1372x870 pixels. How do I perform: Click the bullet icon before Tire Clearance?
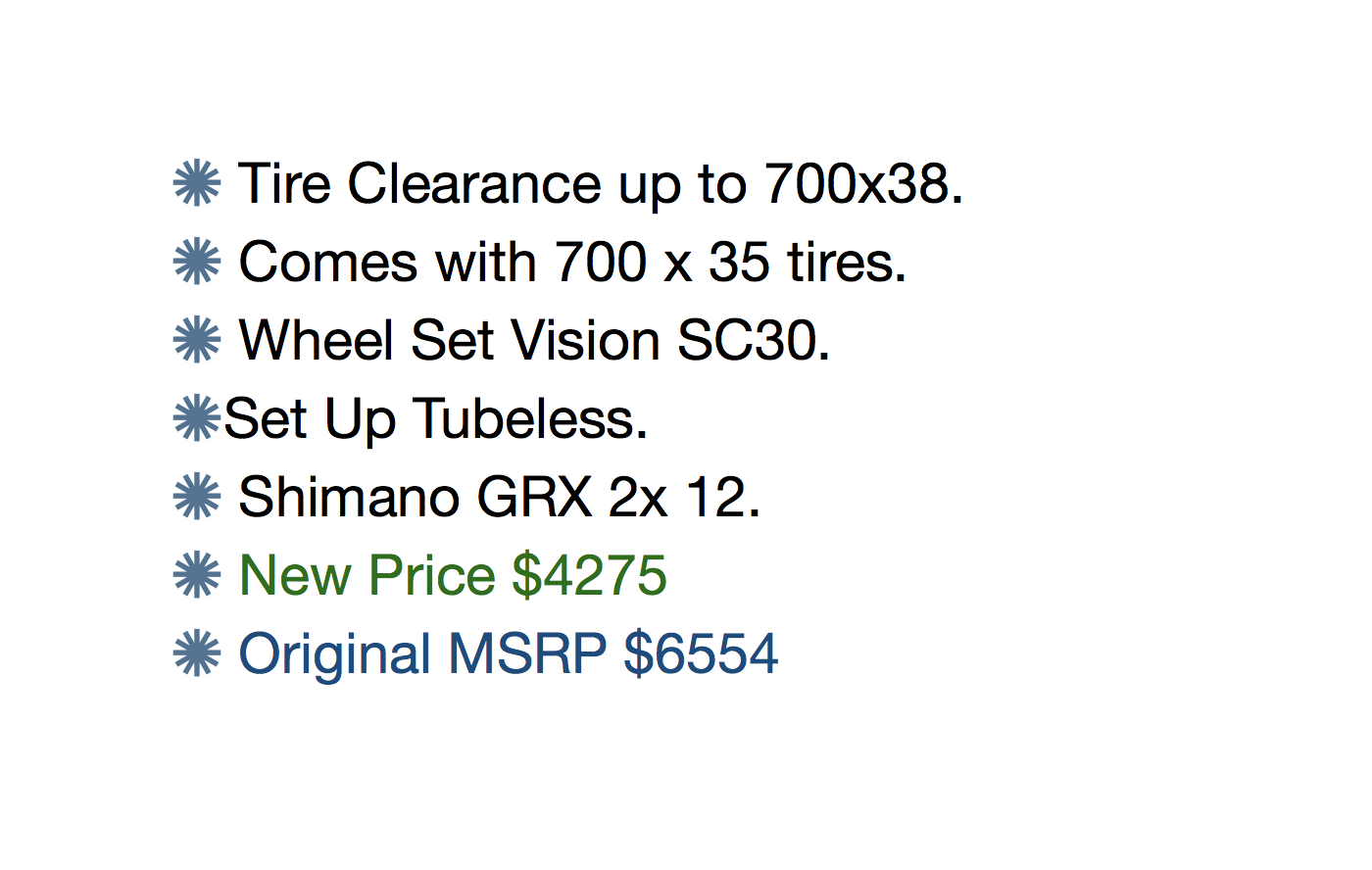point(197,183)
